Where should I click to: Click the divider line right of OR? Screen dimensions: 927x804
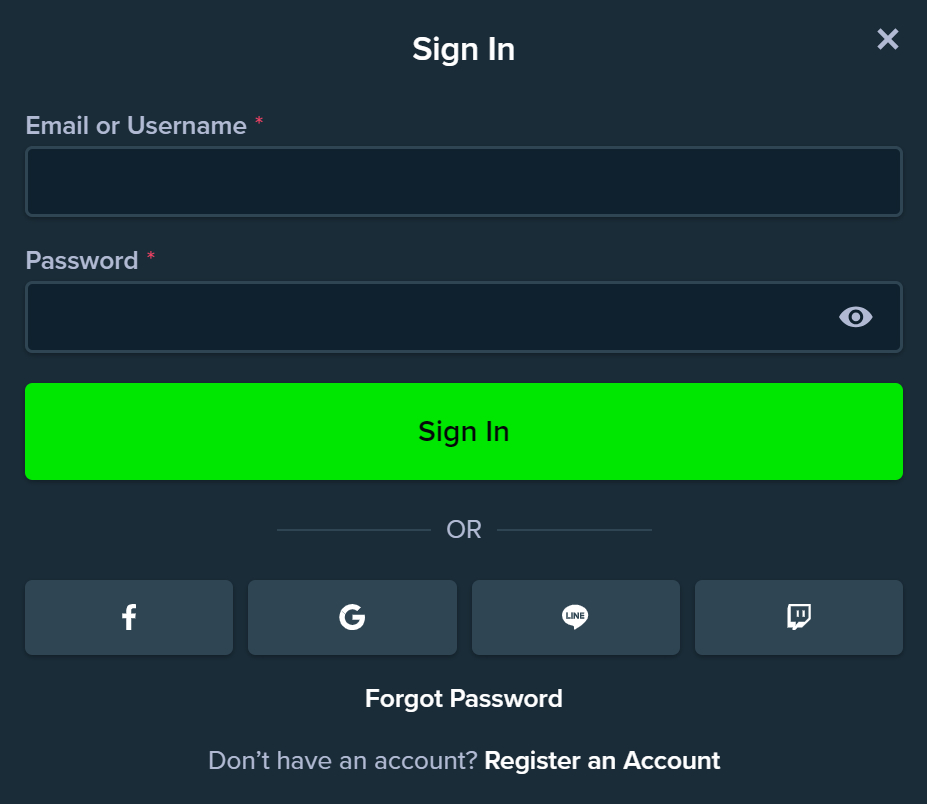(x=574, y=530)
